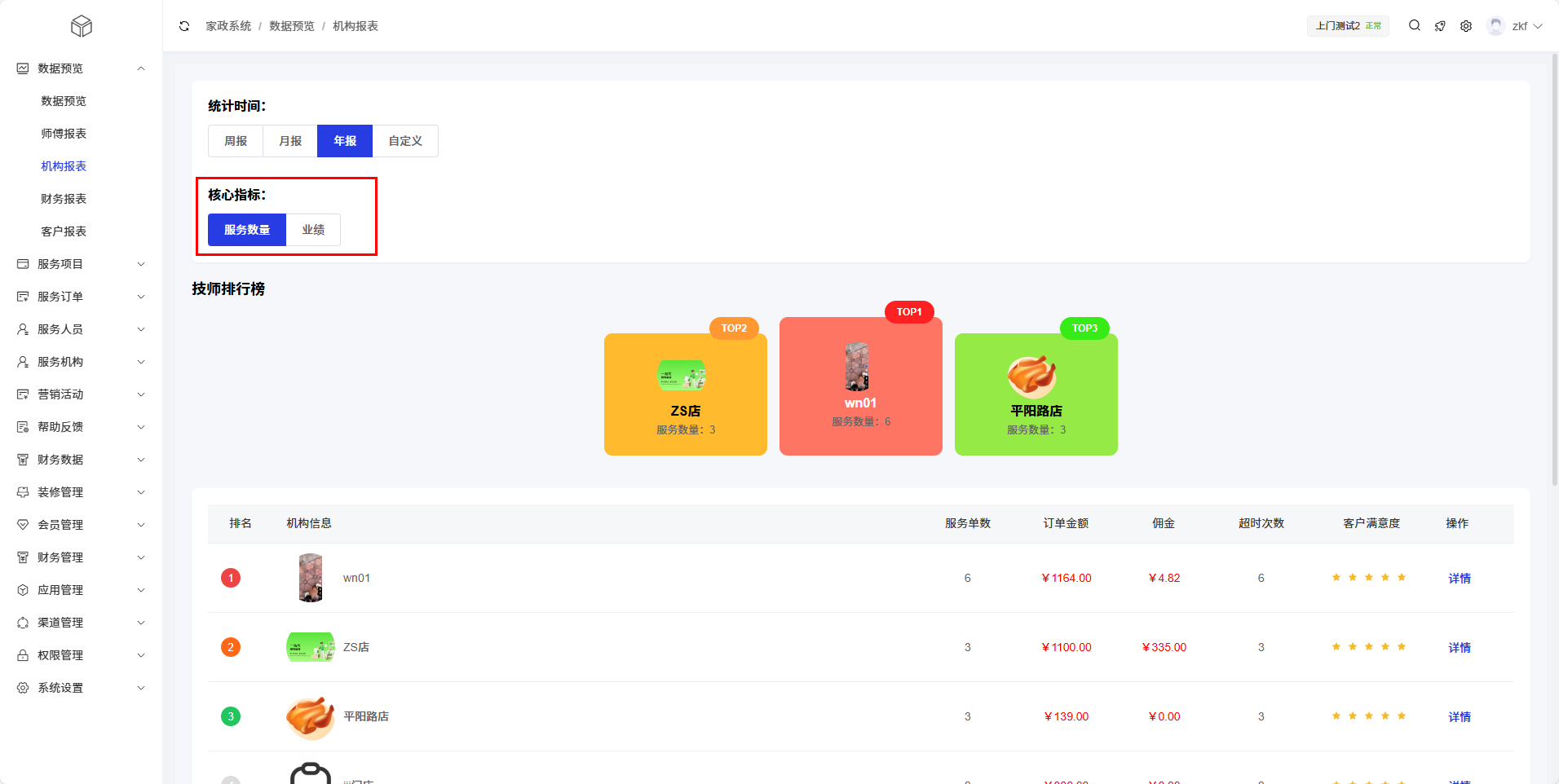This screenshot has width=1559, height=784.
Task: Switch core metric to 服务数量
Action: point(247,230)
